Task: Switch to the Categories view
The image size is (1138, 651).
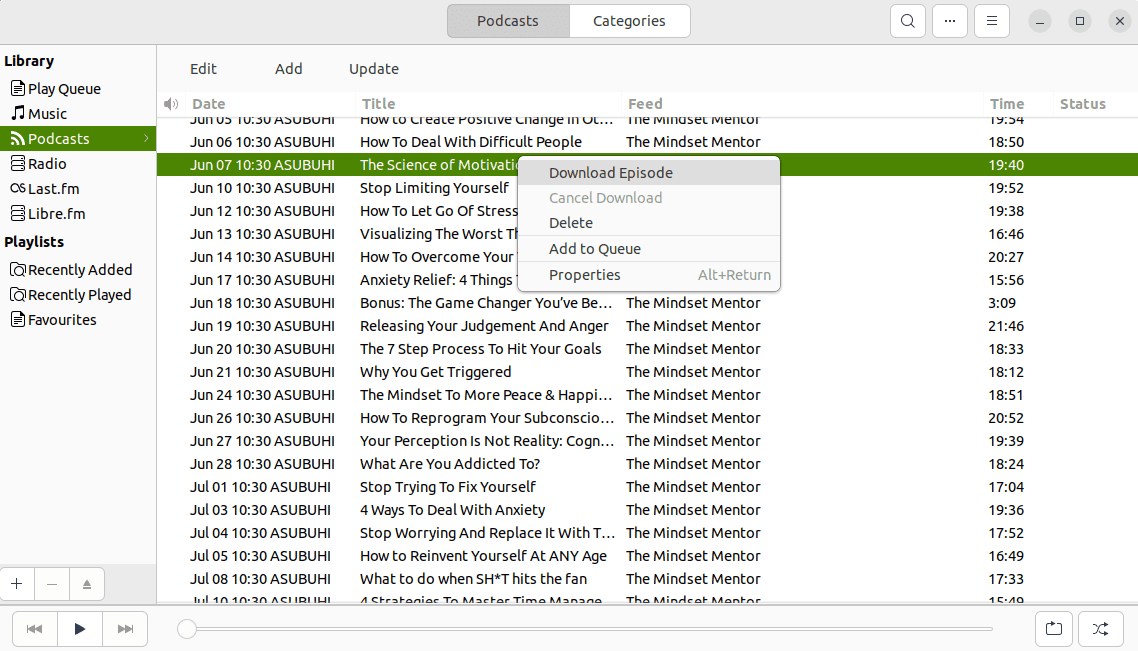Action: click(x=629, y=21)
